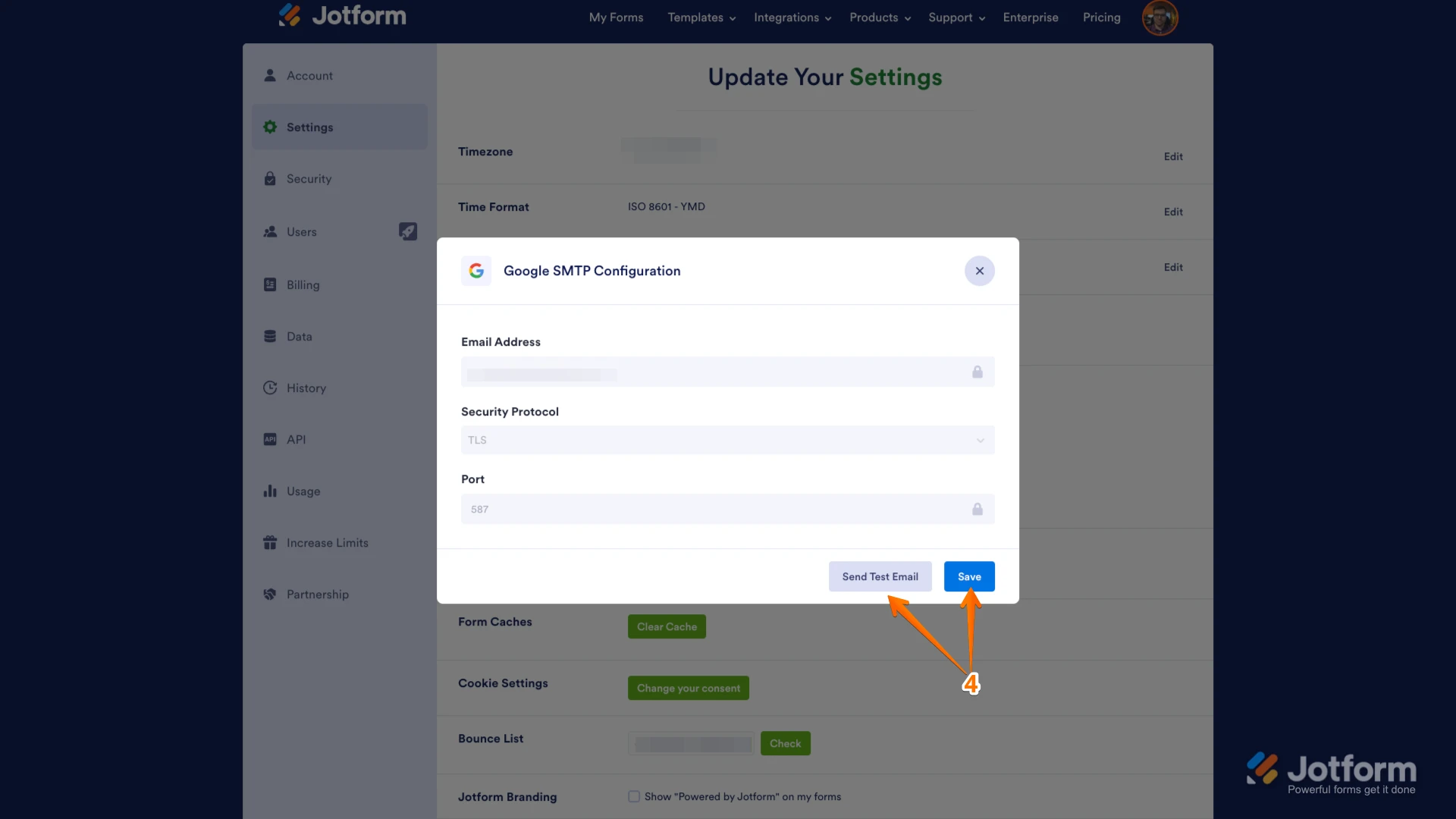Click the Jotform logo in header
This screenshot has width=1456, height=819.
pyautogui.click(x=343, y=15)
